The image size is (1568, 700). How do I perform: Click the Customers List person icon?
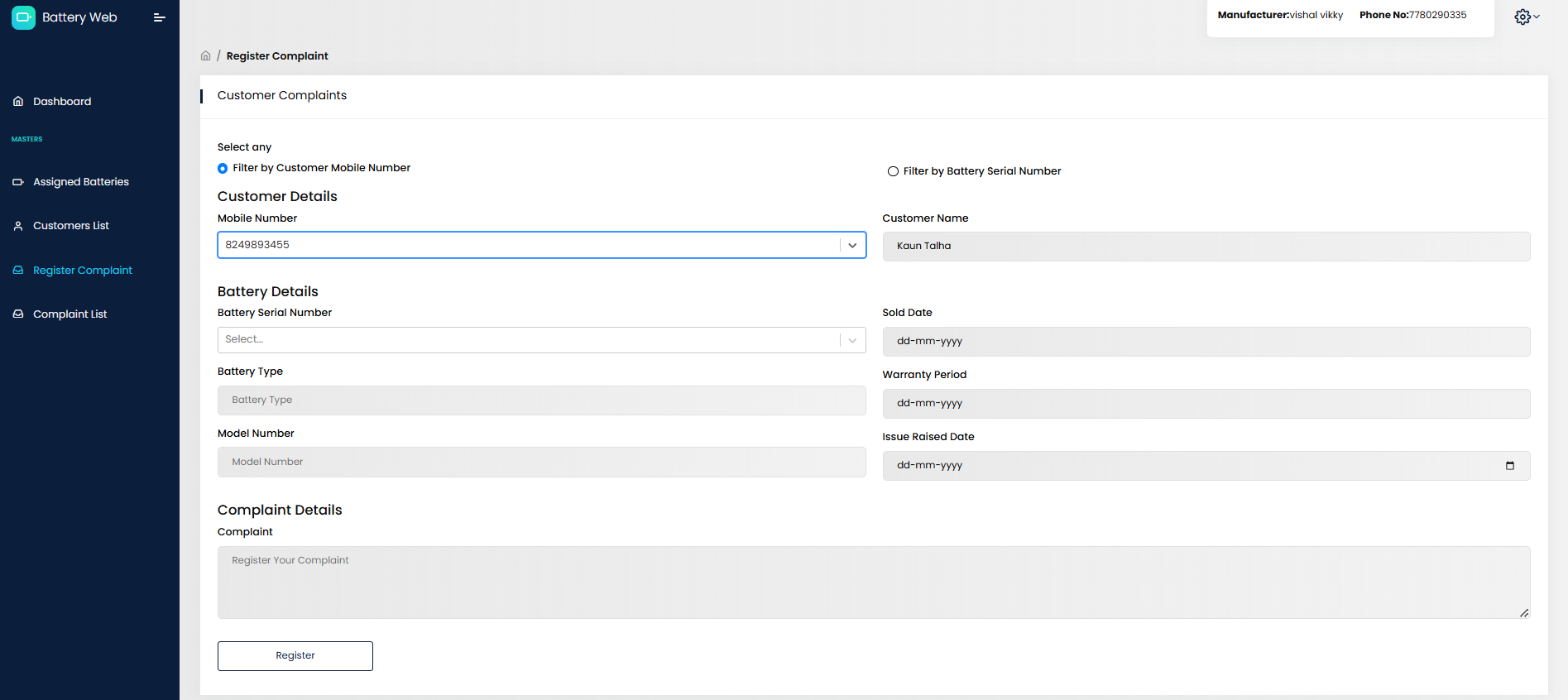click(18, 226)
